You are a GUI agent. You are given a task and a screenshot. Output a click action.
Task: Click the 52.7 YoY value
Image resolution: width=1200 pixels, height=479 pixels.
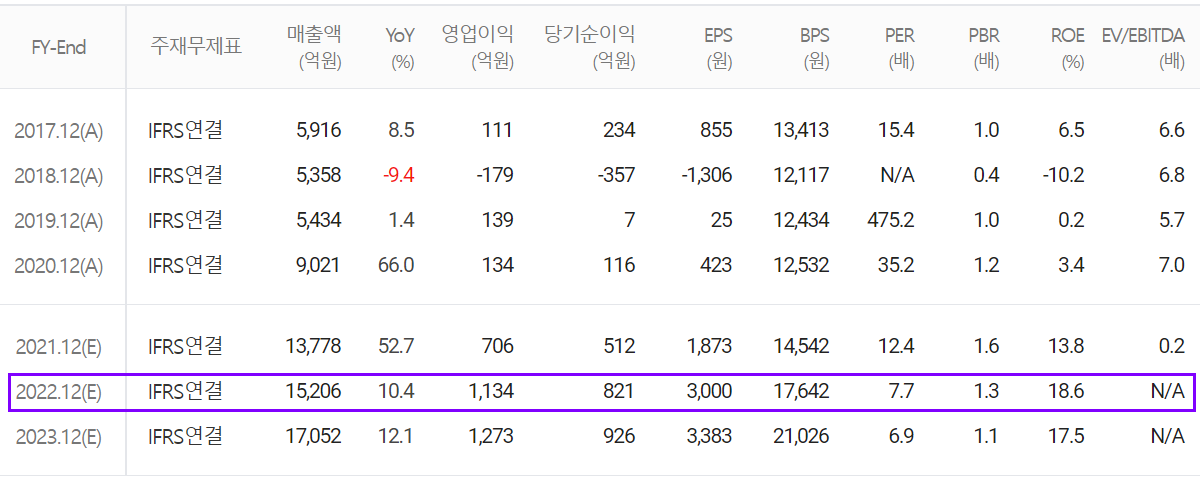397,346
